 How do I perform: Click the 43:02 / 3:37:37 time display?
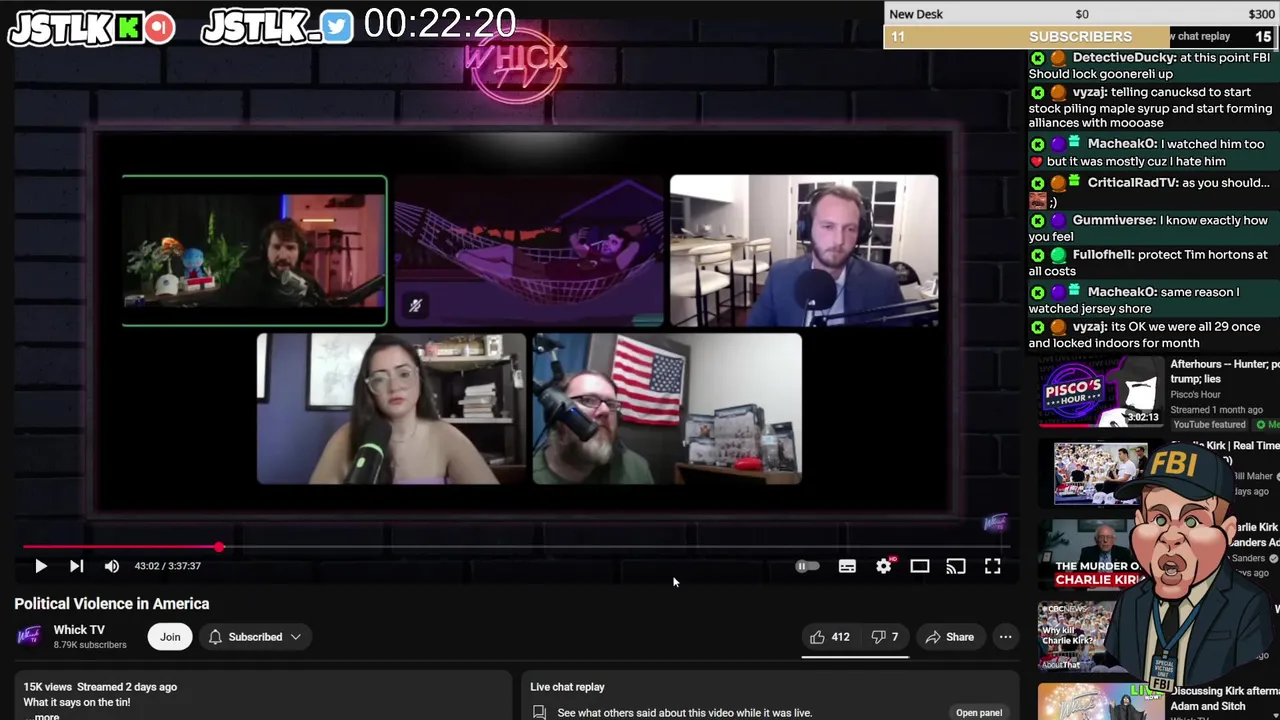(168, 566)
